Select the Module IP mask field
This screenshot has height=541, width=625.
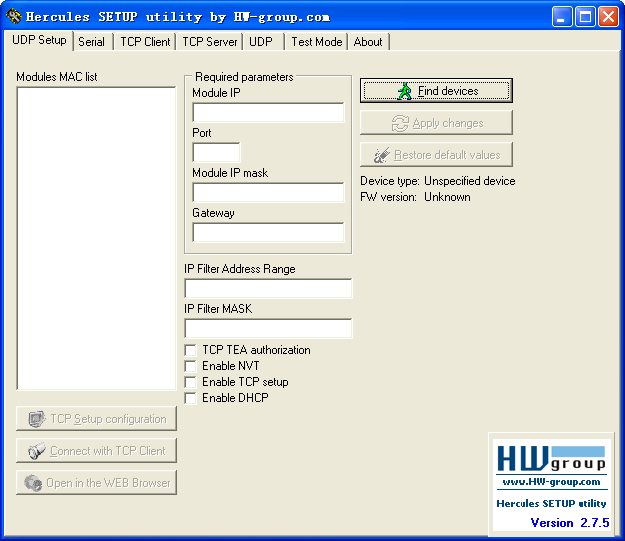(x=268, y=193)
